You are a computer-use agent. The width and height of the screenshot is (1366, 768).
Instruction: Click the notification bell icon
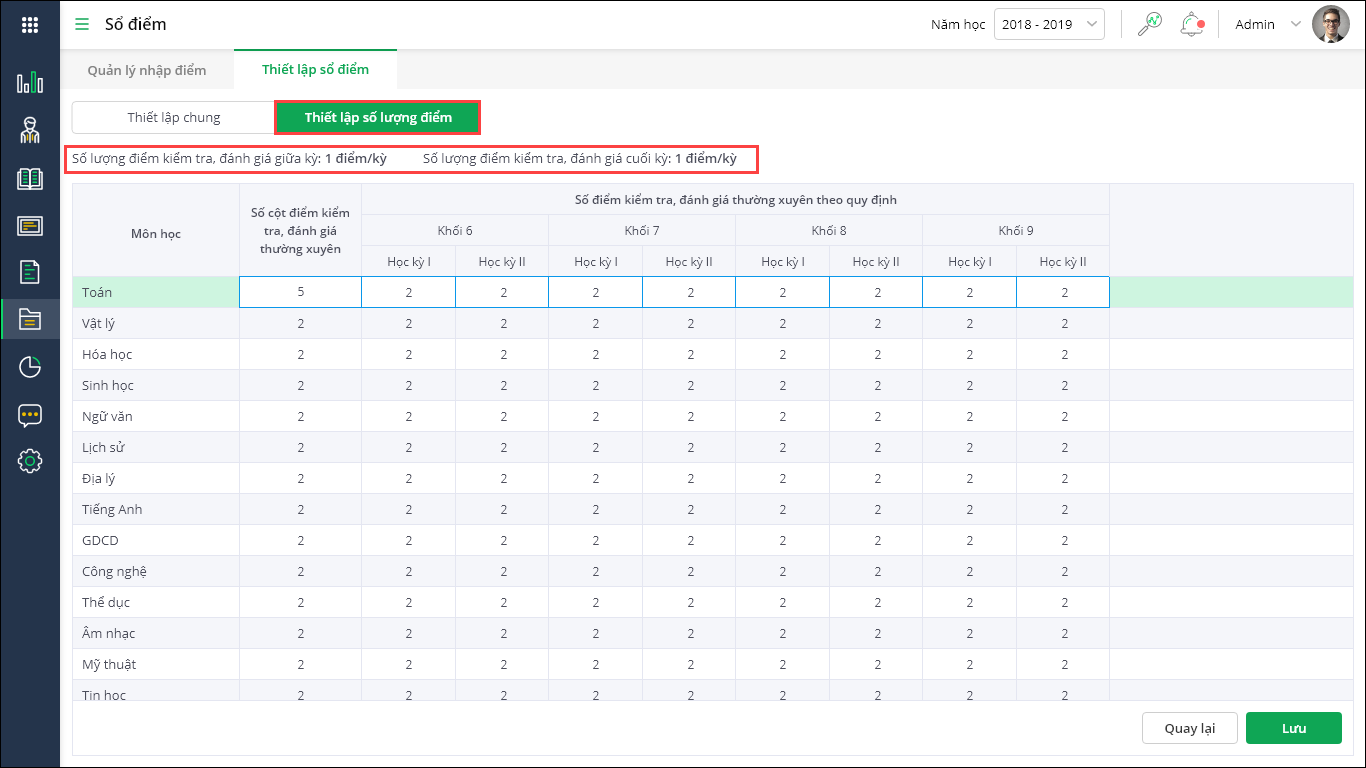(x=1191, y=24)
